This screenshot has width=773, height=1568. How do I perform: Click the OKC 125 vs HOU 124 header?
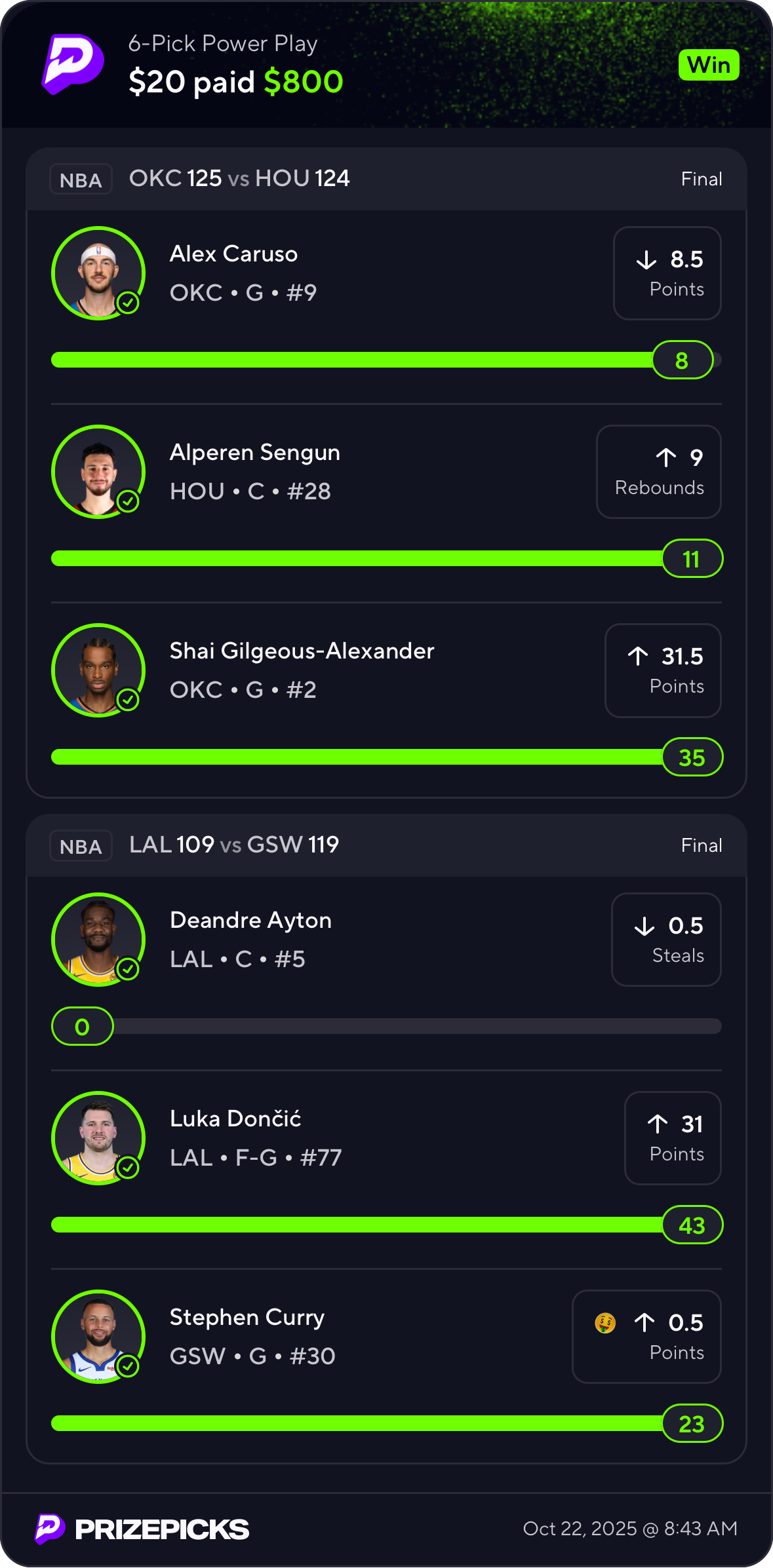(x=239, y=178)
